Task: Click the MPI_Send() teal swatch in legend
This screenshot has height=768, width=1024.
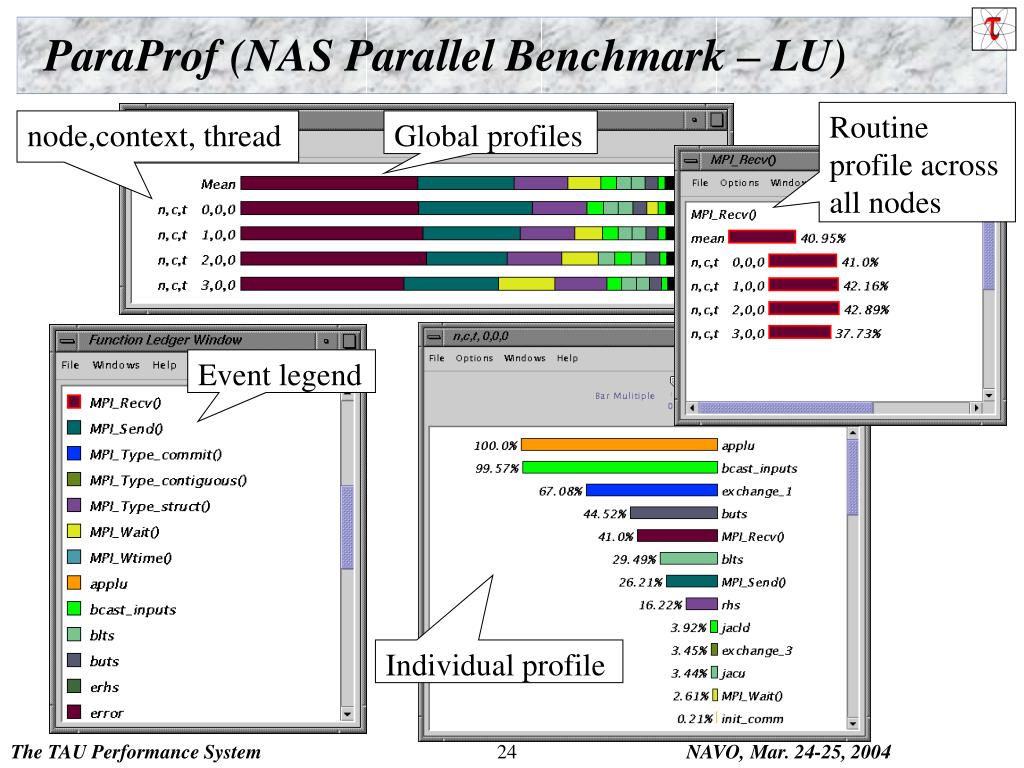Action: click(x=74, y=427)
